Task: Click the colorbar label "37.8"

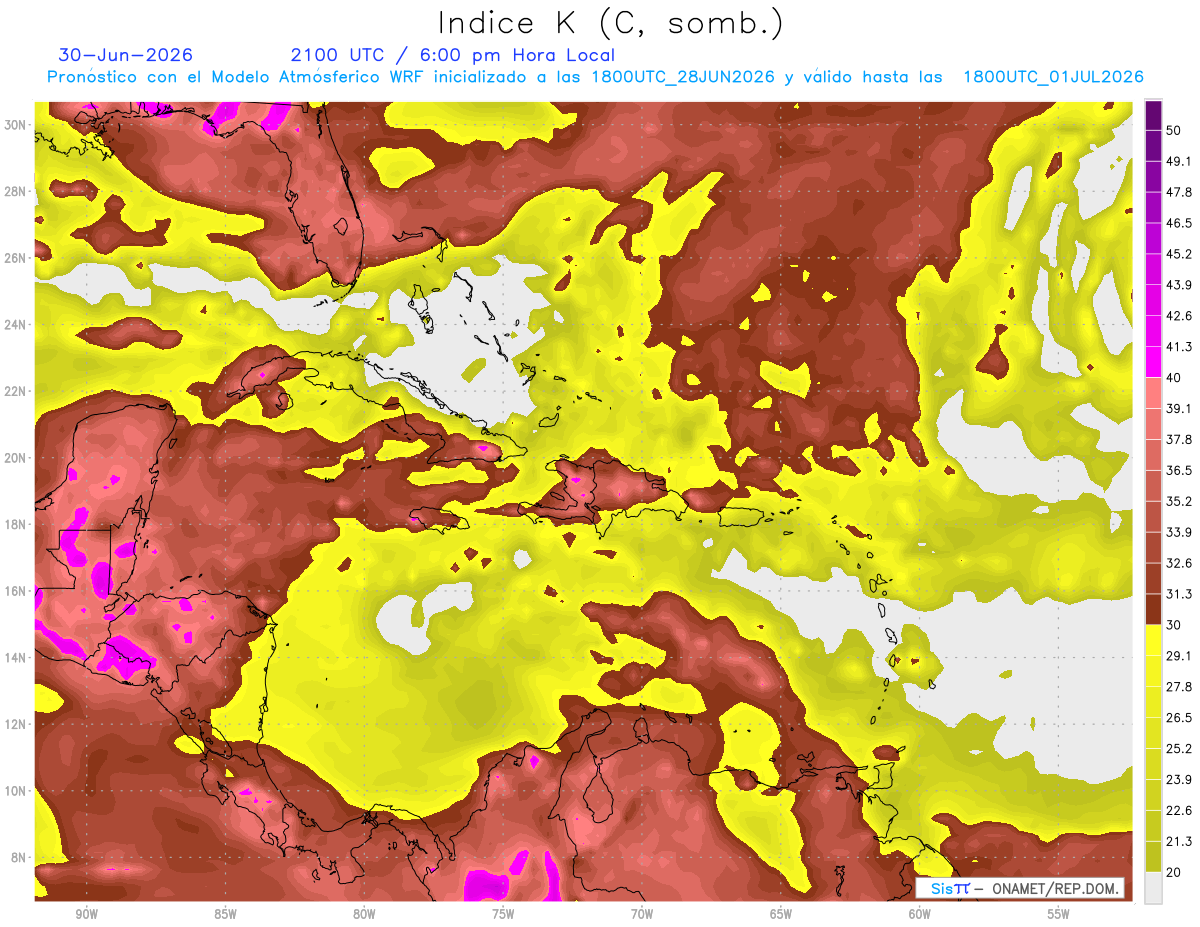Action: 1179,439
